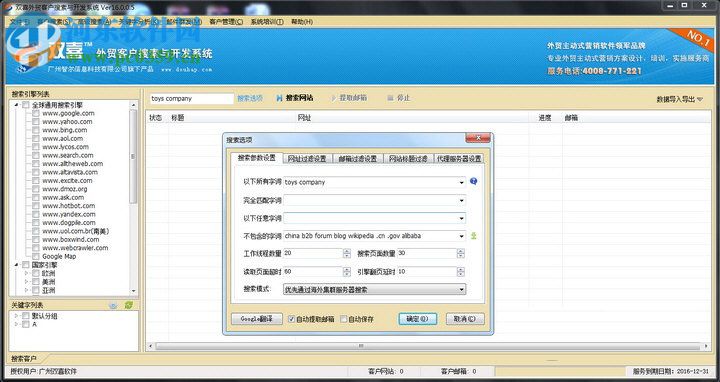Click the green import icon beside 不包含的字词

[473, 236]
